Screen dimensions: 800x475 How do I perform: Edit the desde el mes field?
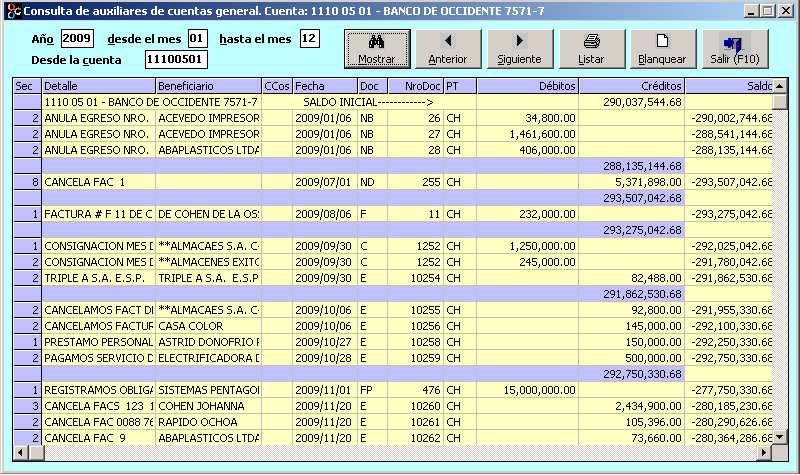[x=197, y=38]
